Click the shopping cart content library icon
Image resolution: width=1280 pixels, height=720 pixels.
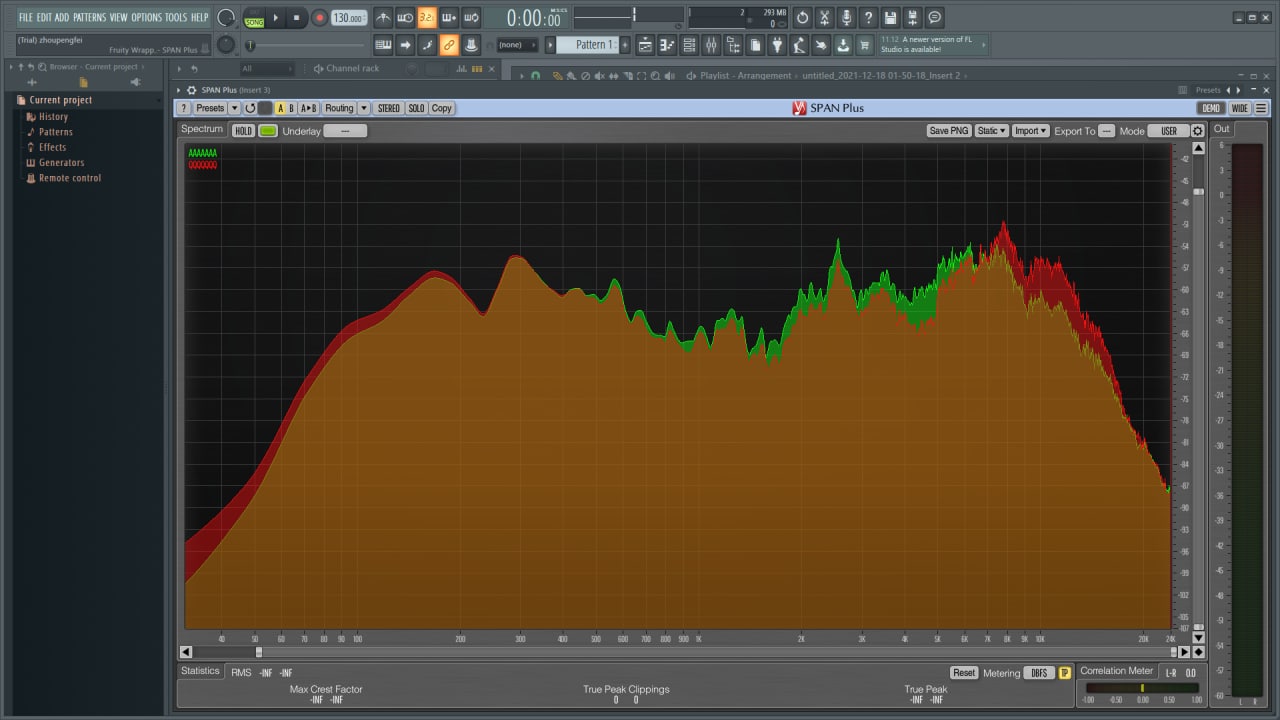(x=865, y=45)
